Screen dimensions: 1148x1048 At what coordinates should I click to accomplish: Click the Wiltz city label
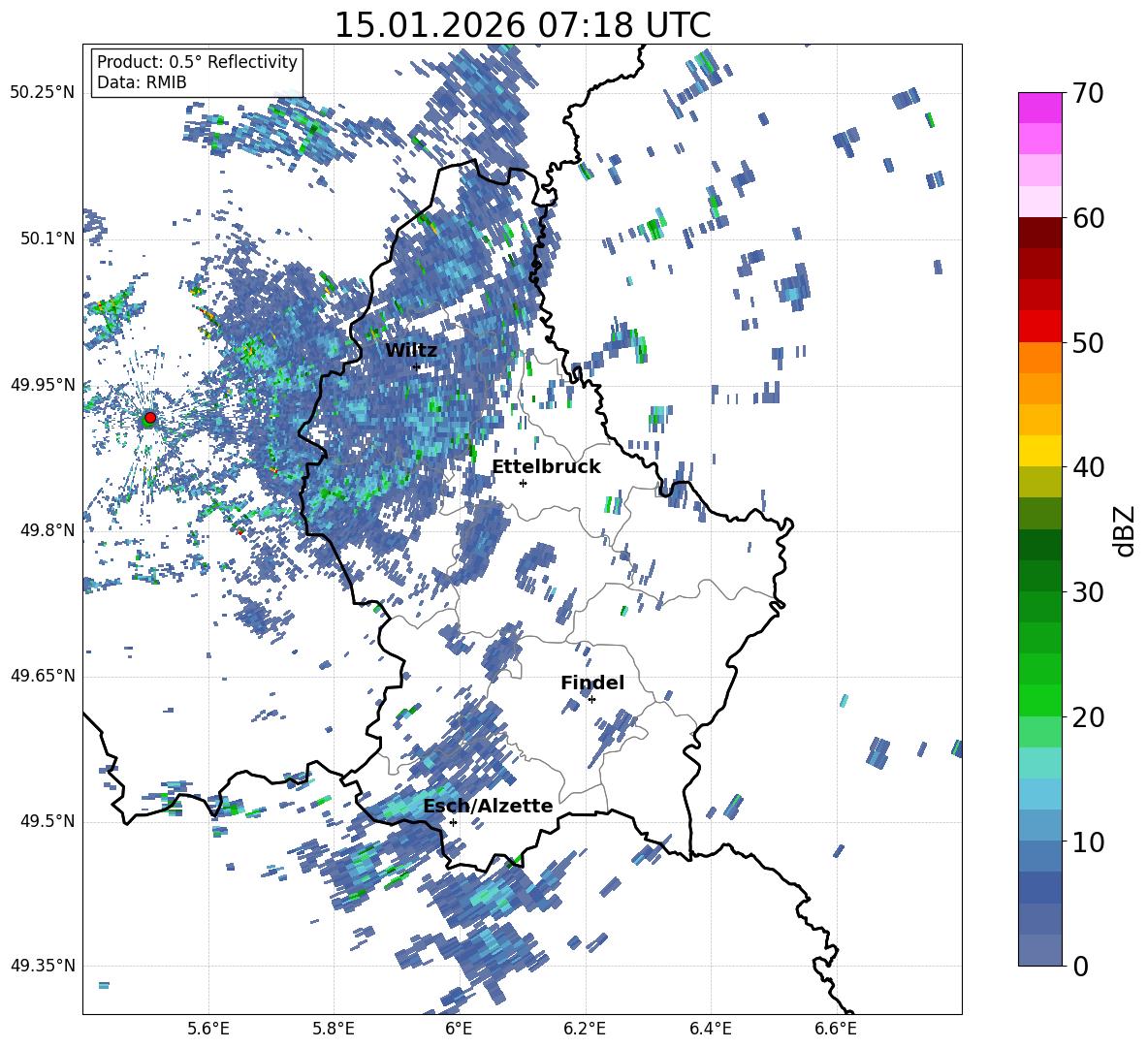click(x=411, y=350)
